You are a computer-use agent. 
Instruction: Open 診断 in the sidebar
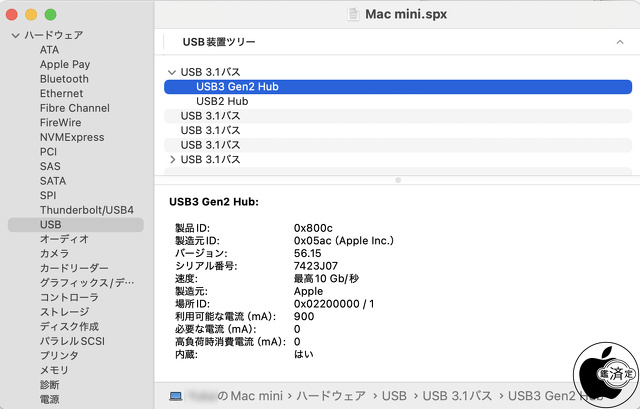(x=49, y=385)
